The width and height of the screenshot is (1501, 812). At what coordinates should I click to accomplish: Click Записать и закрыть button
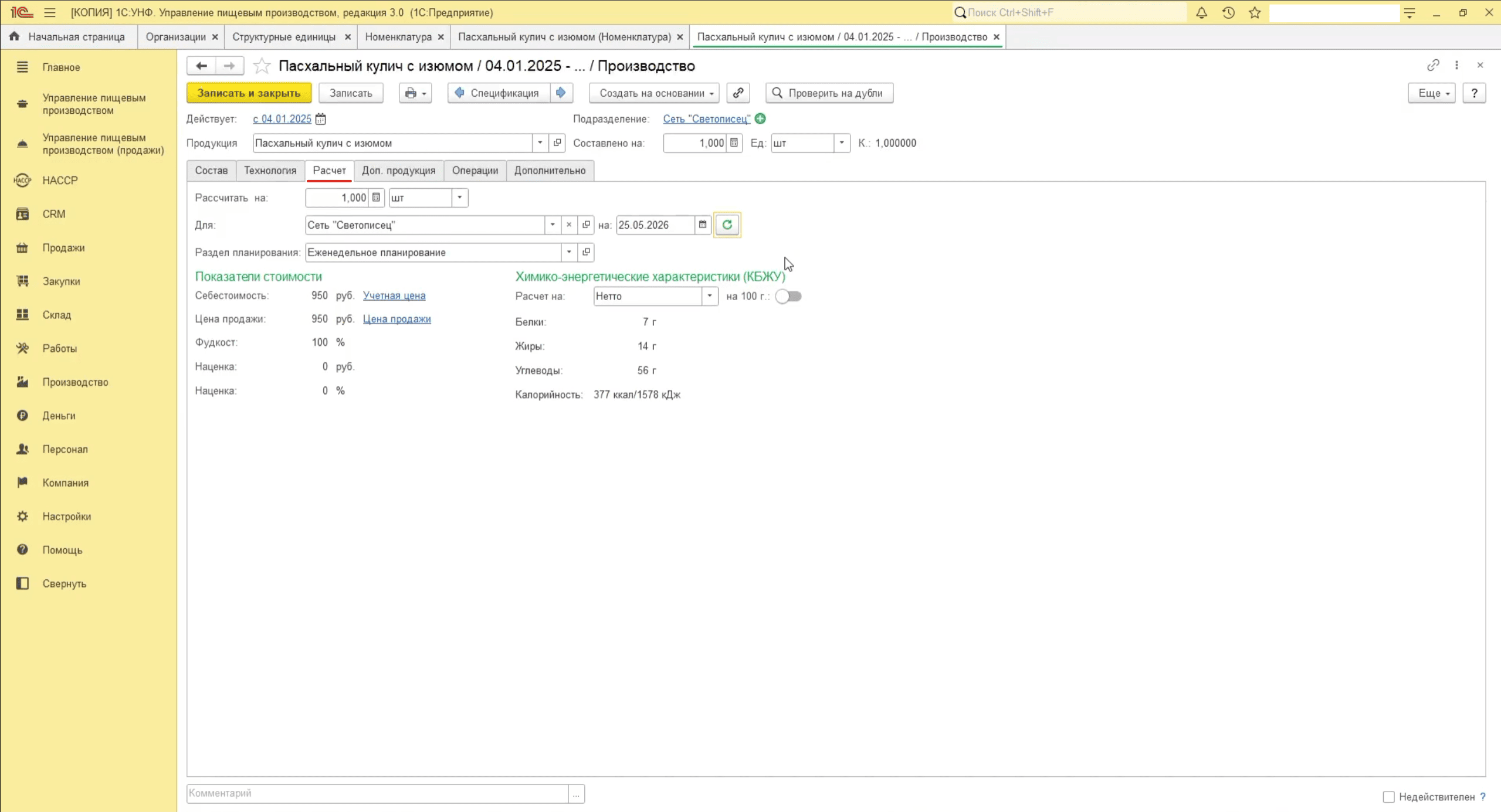tap(249, 93)
